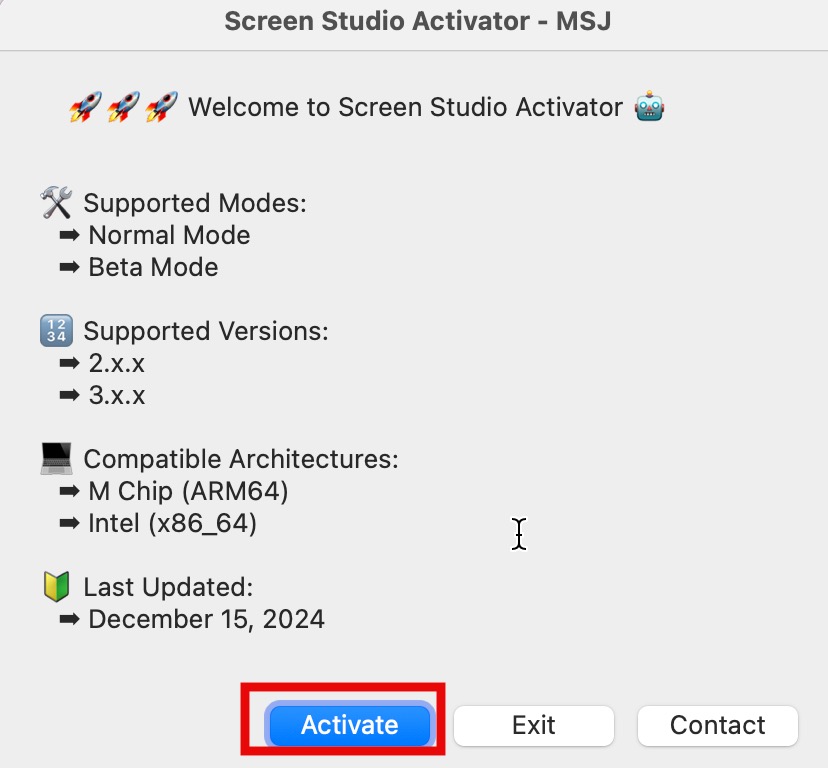The width and height of the screenshot is (828, 768).
Task: Click the robot emoji after the welcome text
Action: (650, 107)
